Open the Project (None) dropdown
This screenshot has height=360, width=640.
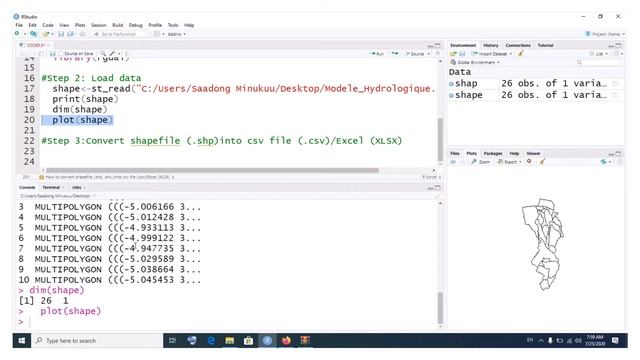coord(605,34)
